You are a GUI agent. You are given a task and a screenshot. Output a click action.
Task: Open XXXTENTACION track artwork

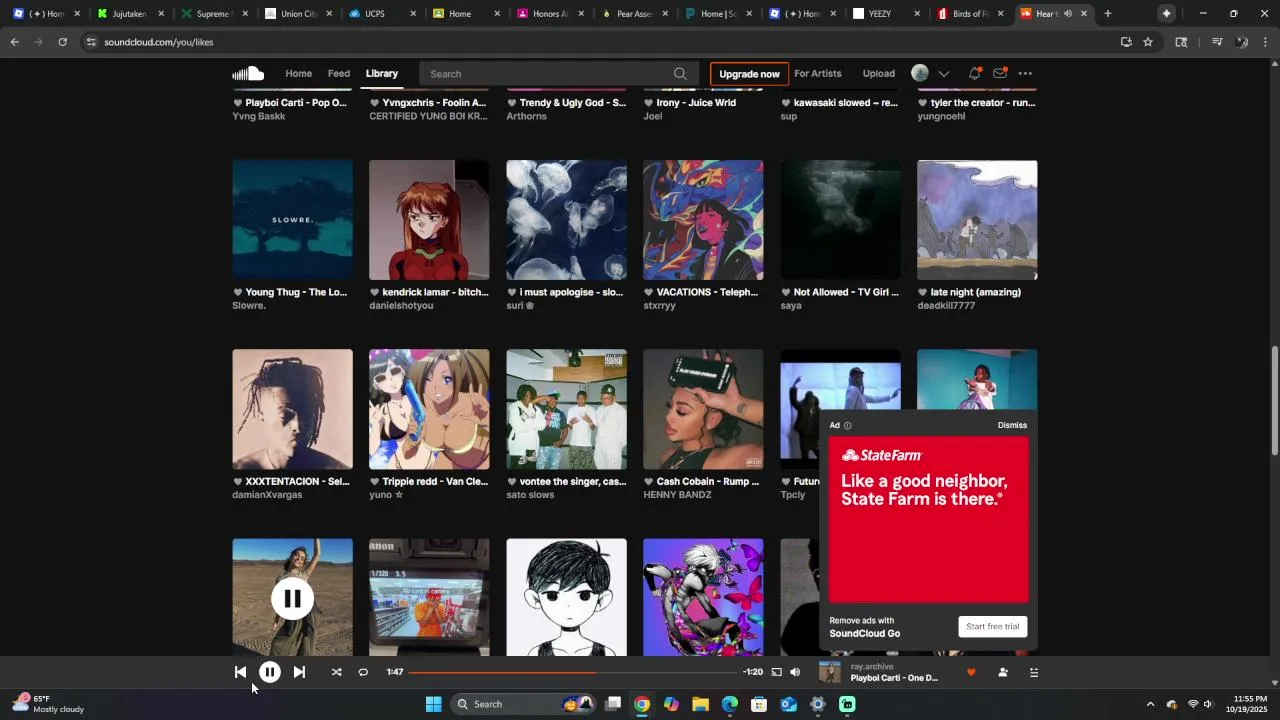[292, 409]
